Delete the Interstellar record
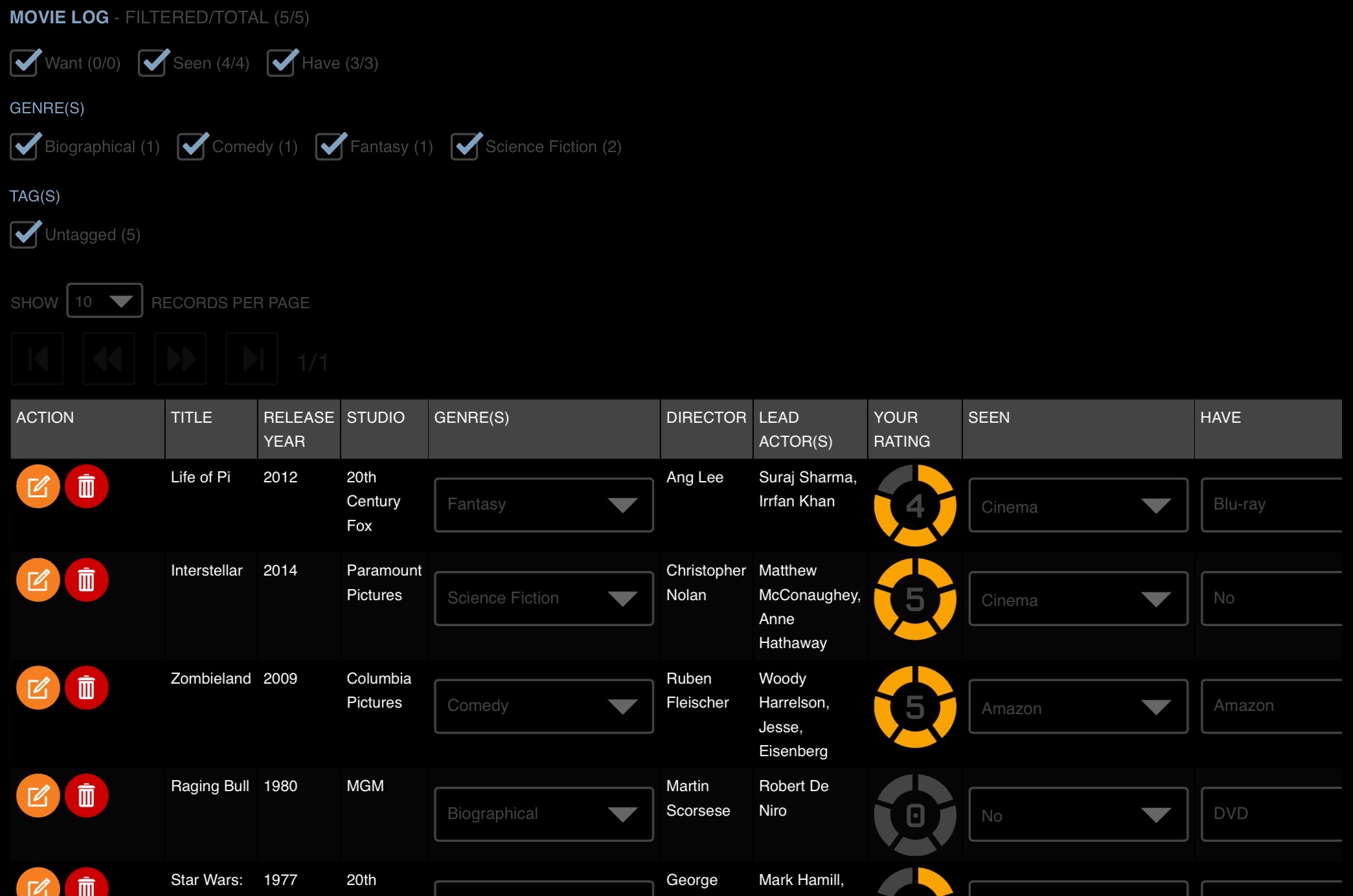The image size is (1353, 896). click(x=86, y=580)
